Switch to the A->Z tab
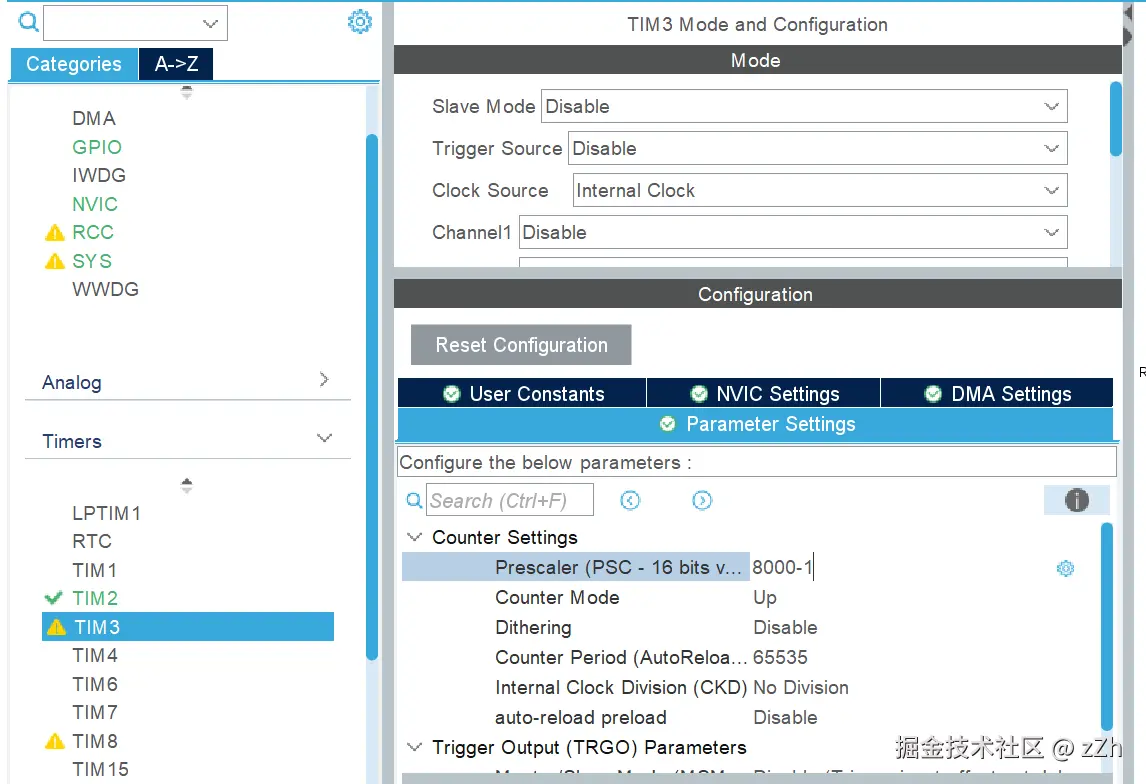 pos(176,64)
